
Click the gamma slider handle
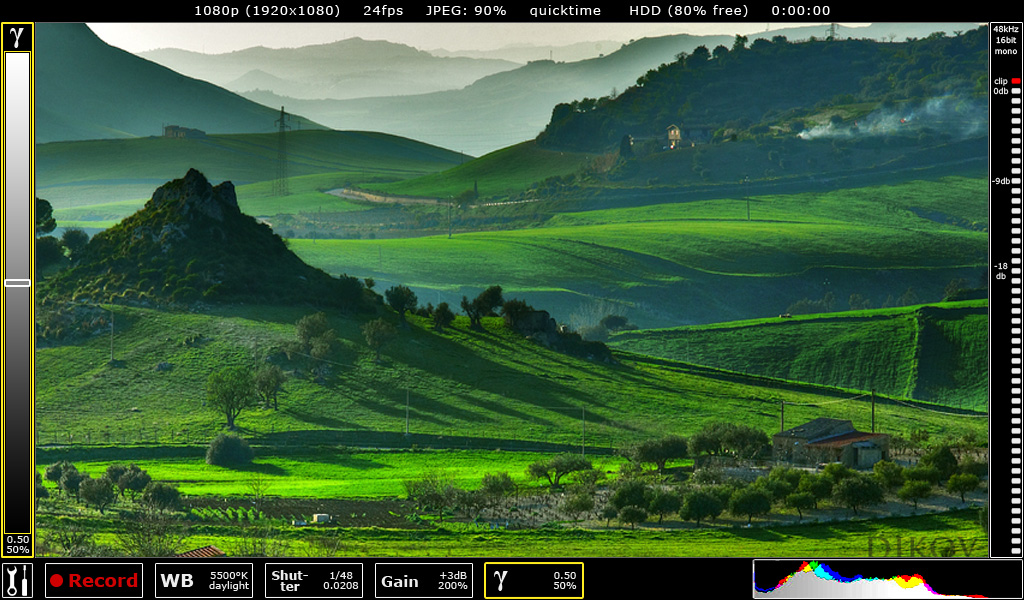click(17, 283)
